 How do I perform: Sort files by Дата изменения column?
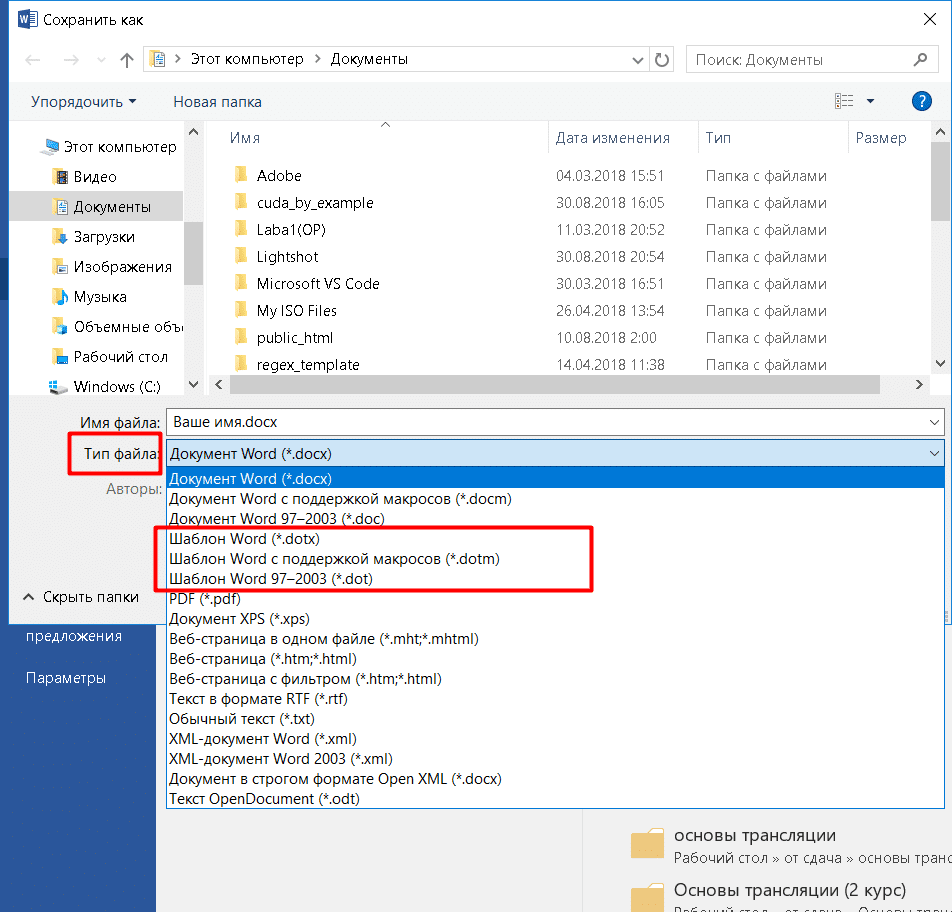pyautogui.click(x=613, y=138)
